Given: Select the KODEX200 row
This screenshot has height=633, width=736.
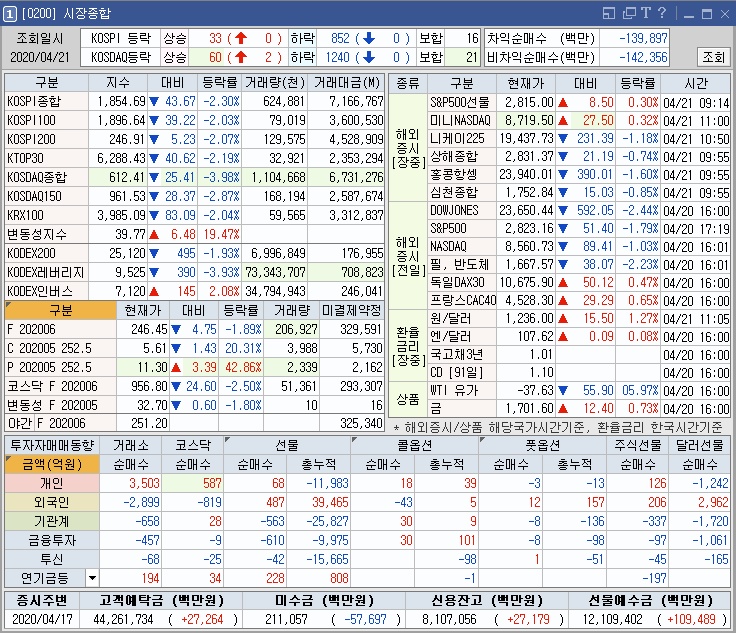Looking at the screenshot, I should pyautogui.click(x=195, y=253).
